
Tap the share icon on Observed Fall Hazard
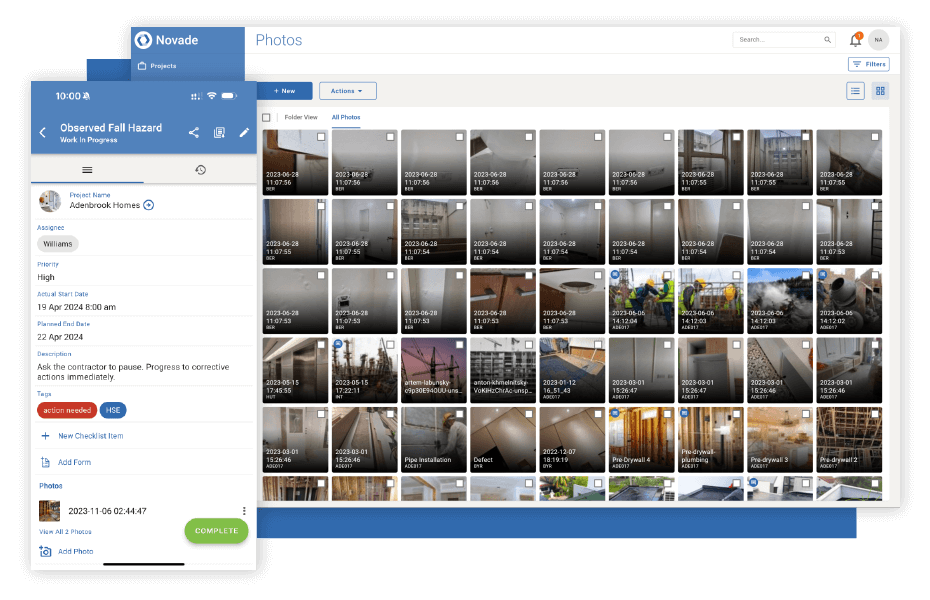[194, 131]
